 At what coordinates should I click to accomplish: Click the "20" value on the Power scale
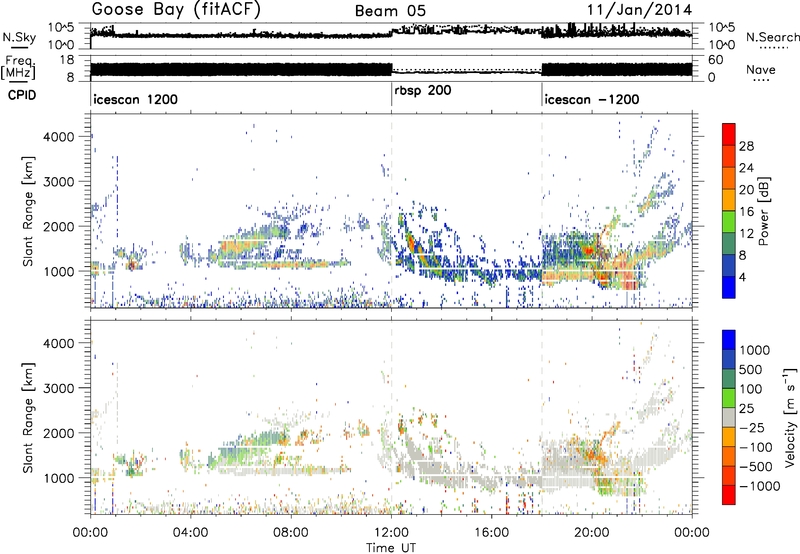pyautogui.click(x=746, y=190)
